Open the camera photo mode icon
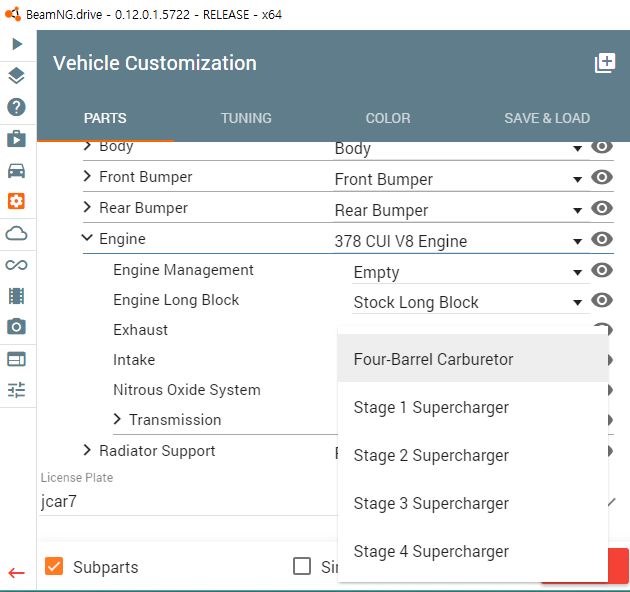This screenshot has height=592, width=630. pyautogui.click(x=16, y=327)
